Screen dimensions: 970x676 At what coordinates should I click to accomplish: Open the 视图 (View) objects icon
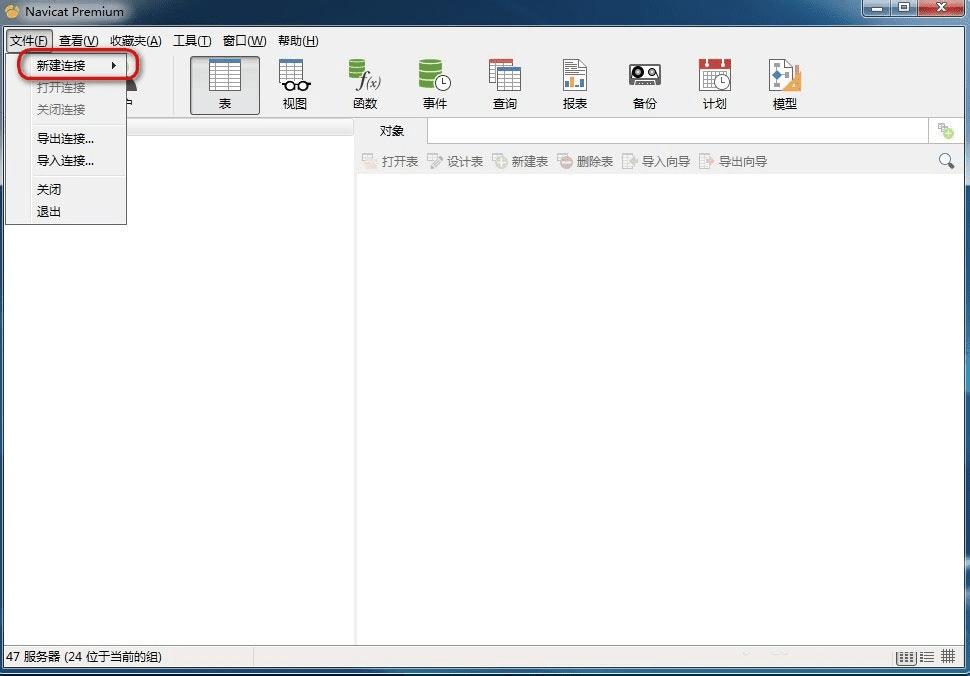coord(294,85)
